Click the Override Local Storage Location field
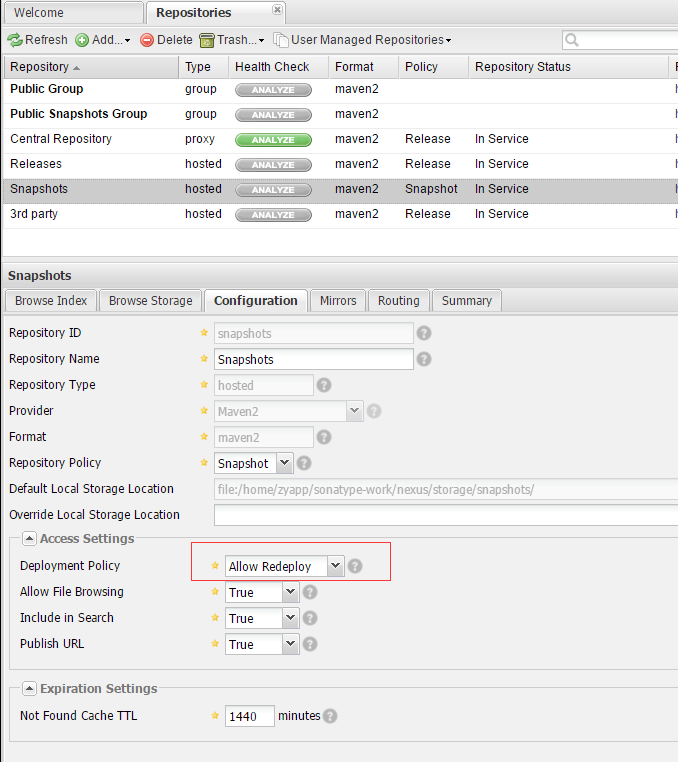 click(446, 515)
